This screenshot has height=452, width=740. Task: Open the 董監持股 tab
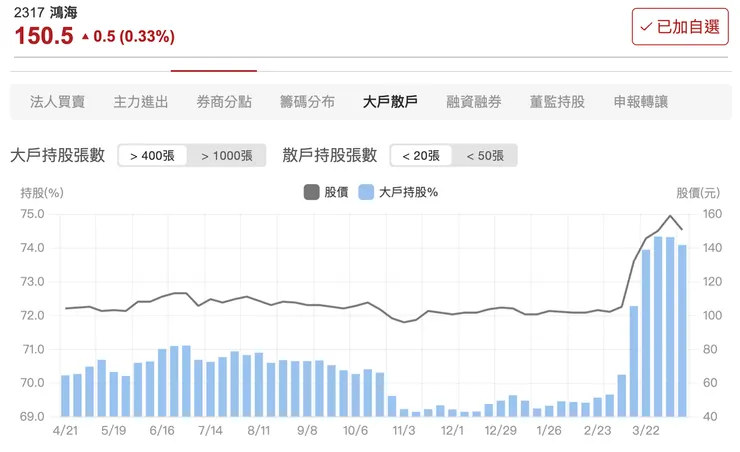(557, 102)
